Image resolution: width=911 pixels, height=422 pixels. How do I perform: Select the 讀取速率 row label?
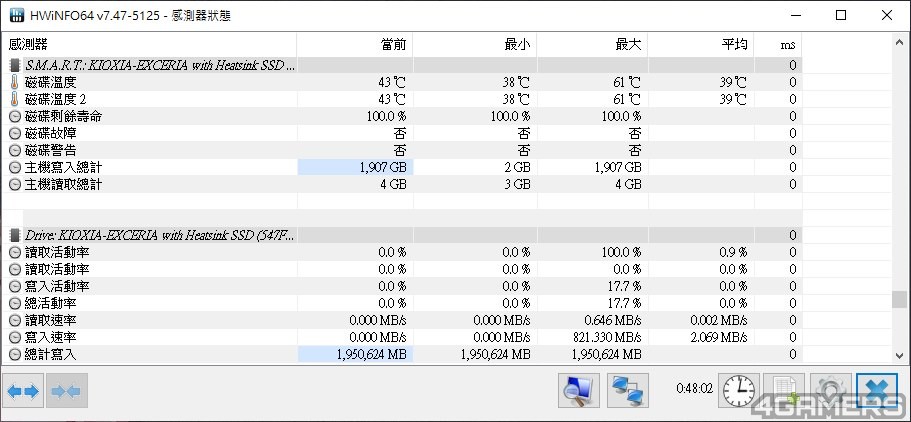(x=51, y=320)
